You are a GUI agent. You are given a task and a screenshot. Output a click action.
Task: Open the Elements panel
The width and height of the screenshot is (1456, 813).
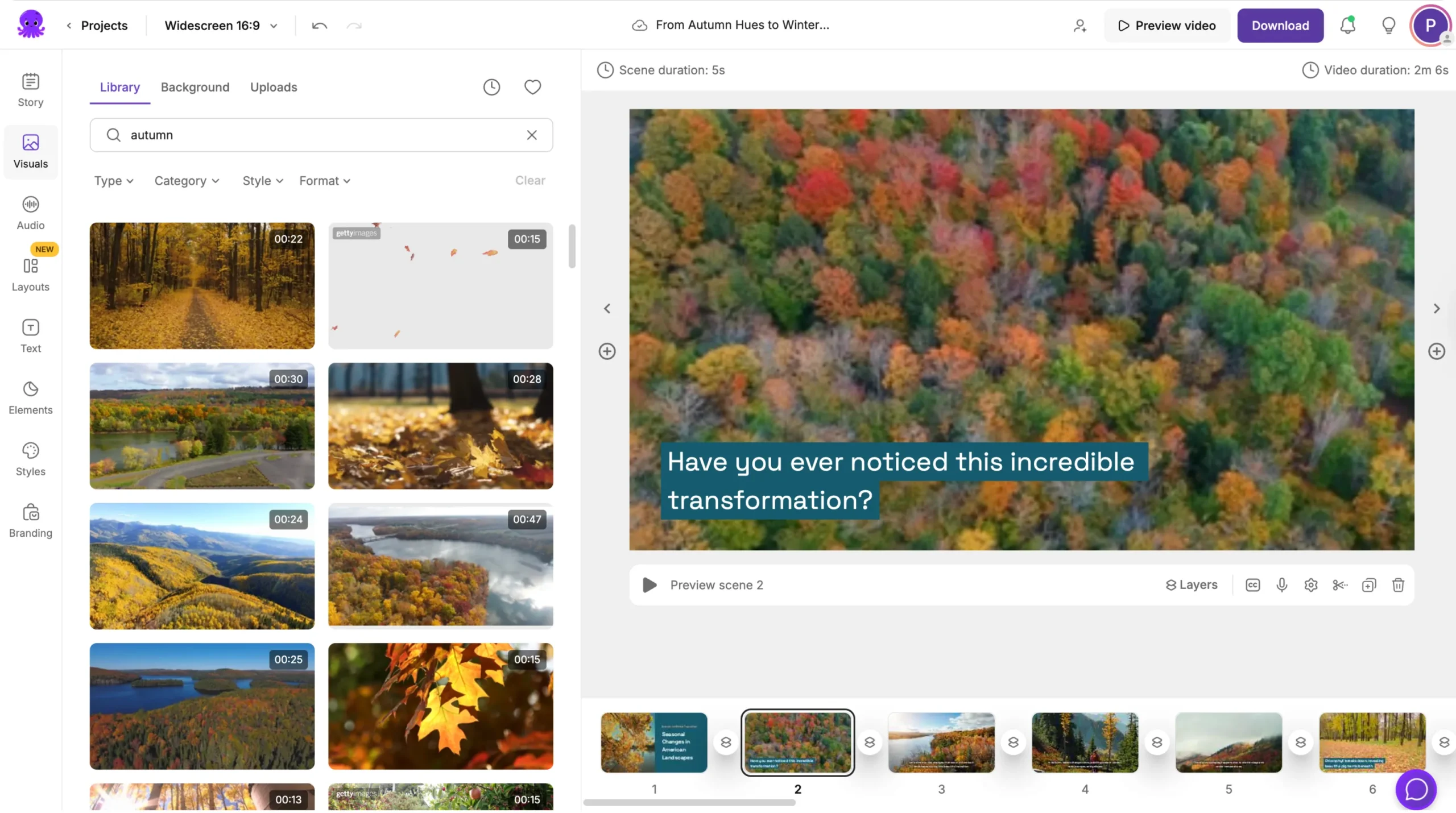coord(31,397)
